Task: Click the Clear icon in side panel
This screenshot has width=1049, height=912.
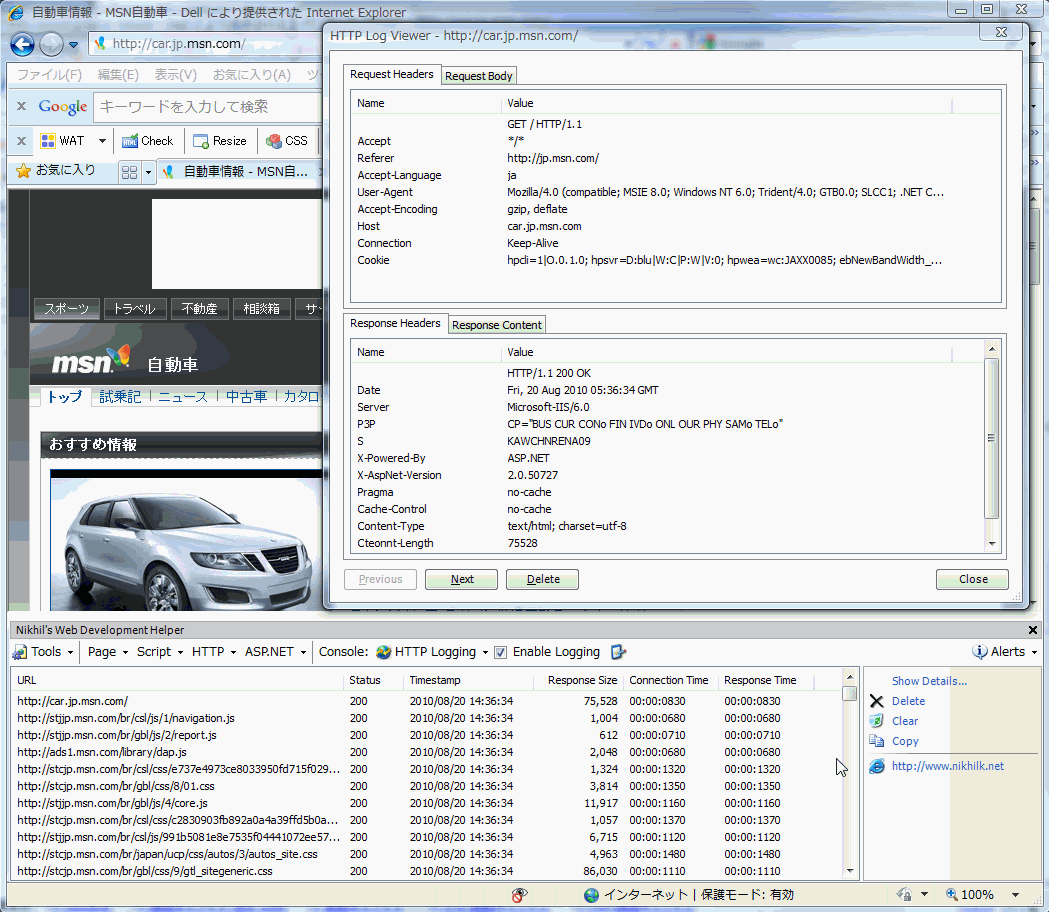Action: pos(876,721)
